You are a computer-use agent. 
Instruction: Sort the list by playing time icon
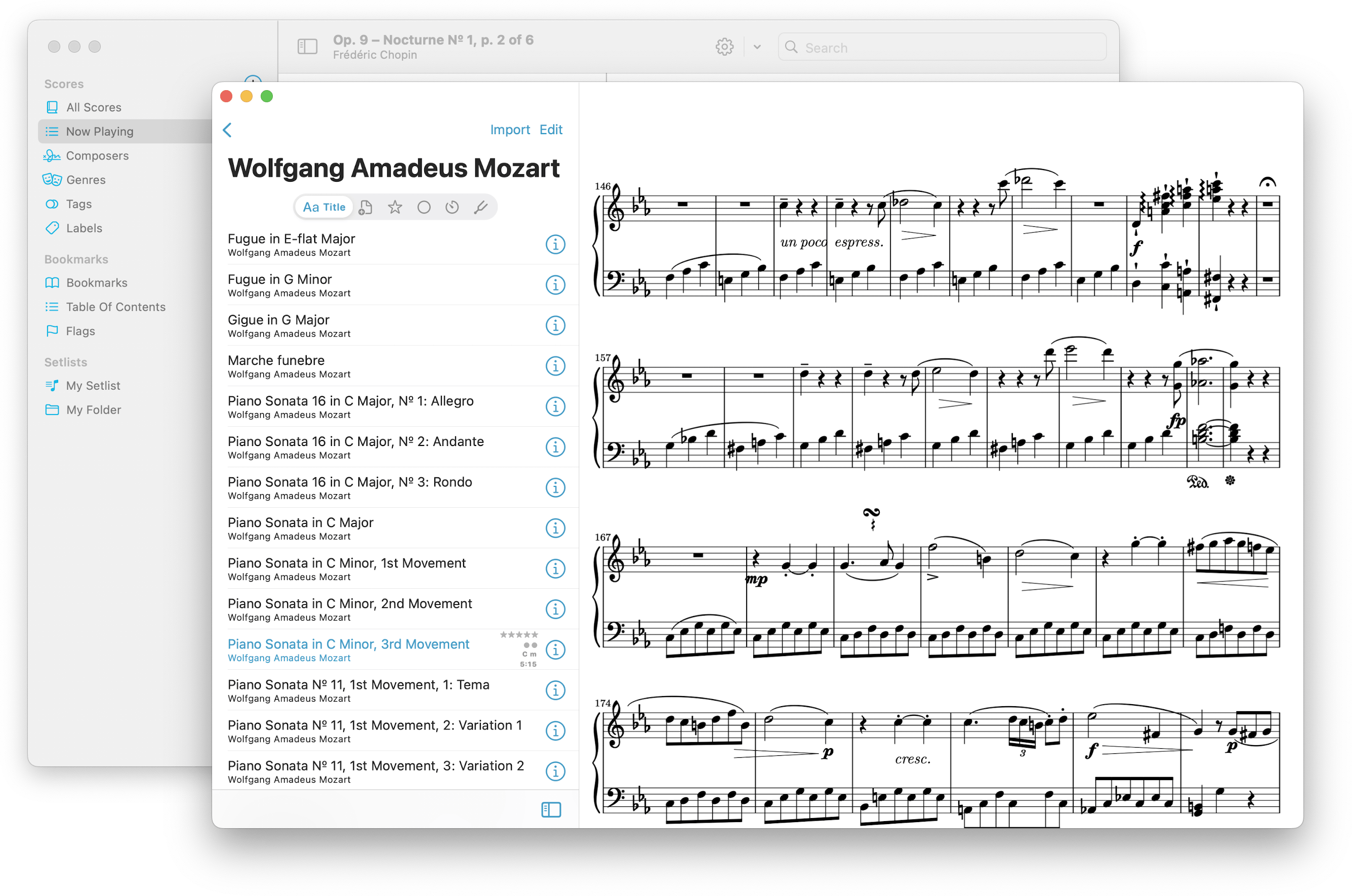point(452,208)
